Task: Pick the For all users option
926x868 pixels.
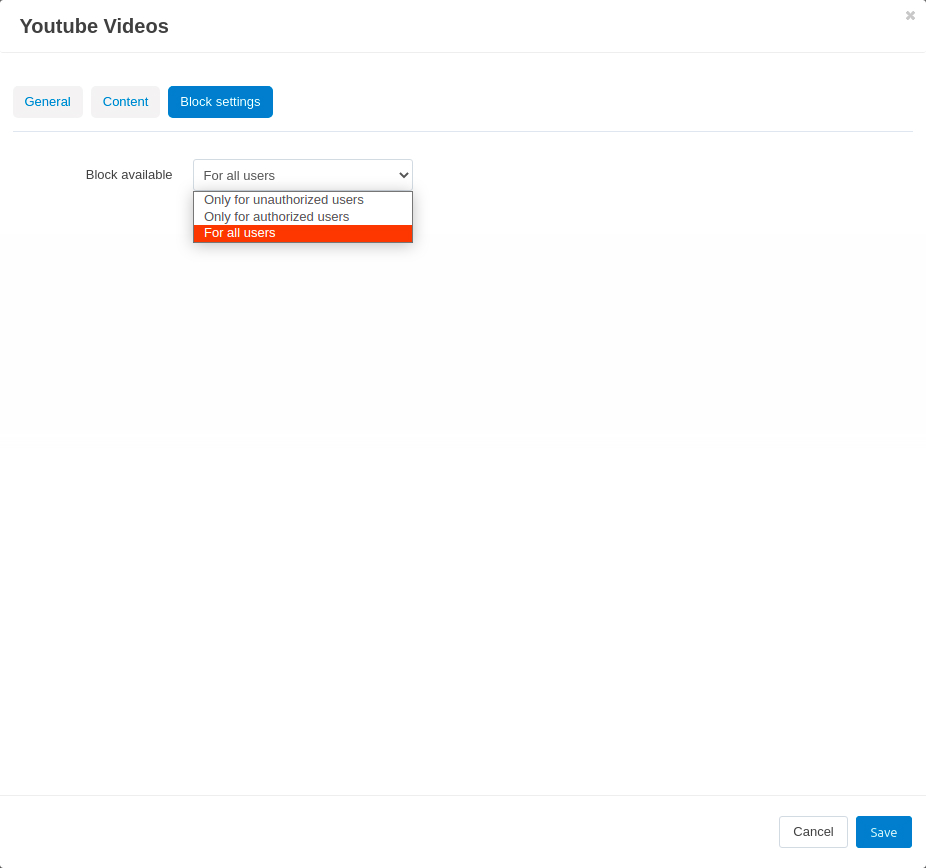Action: pyautogui.click(x=303, y=233)
